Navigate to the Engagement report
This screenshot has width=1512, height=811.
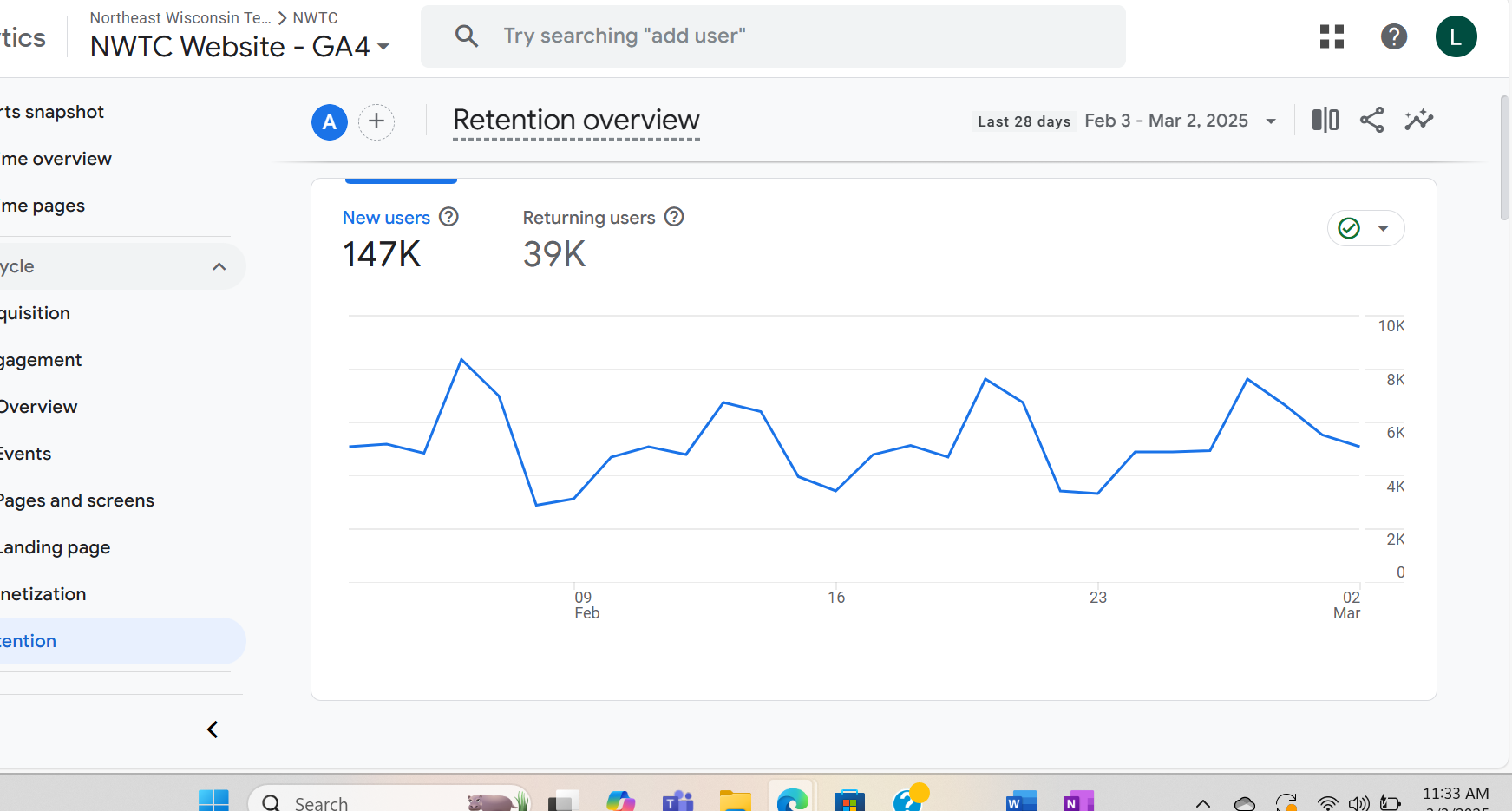click(x=40, y=359)
